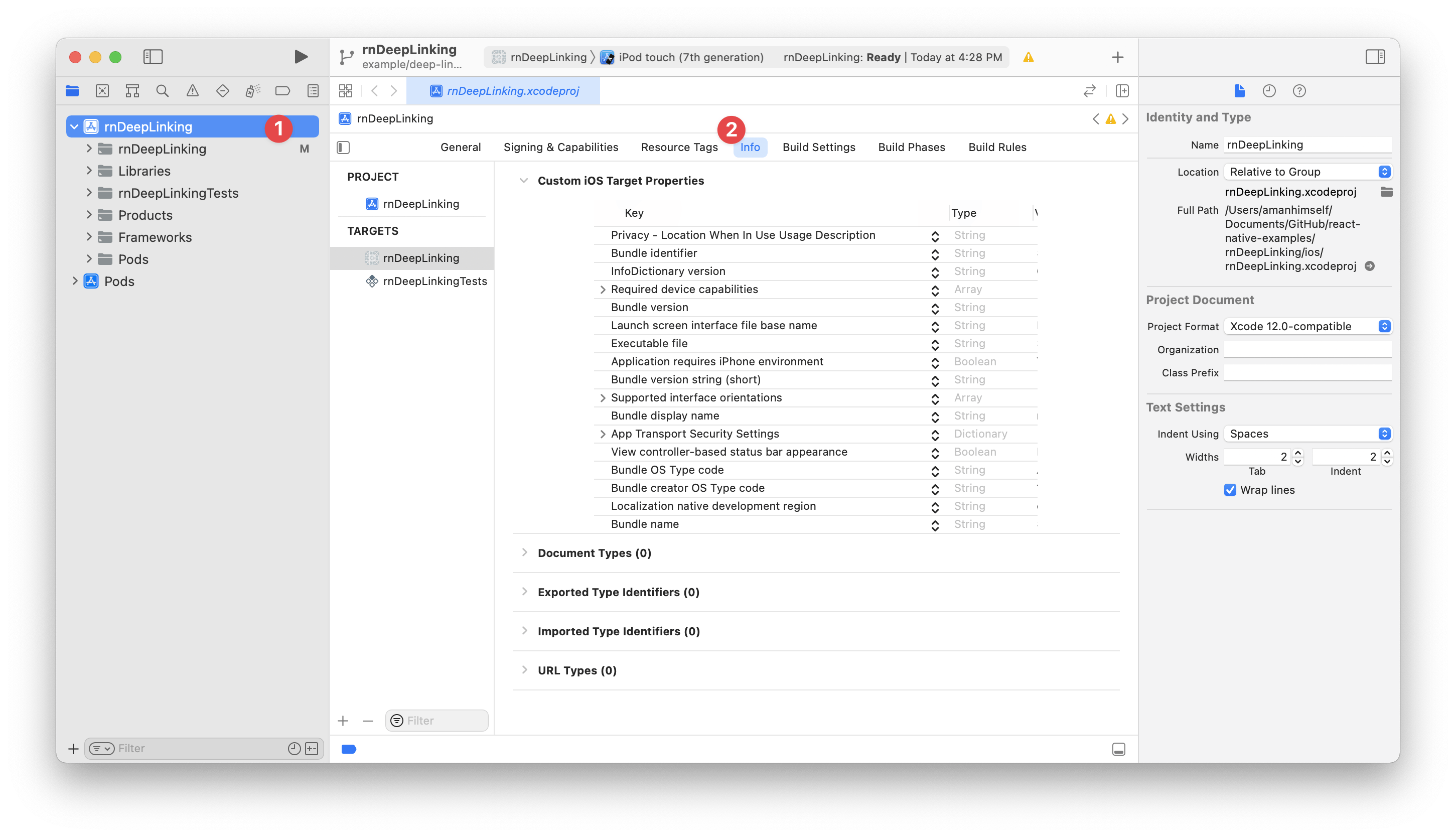Viewport: 1456px width, 837px height.
Task: Click the yellow warning indicator in toolbar
Action: point(1029,57)
